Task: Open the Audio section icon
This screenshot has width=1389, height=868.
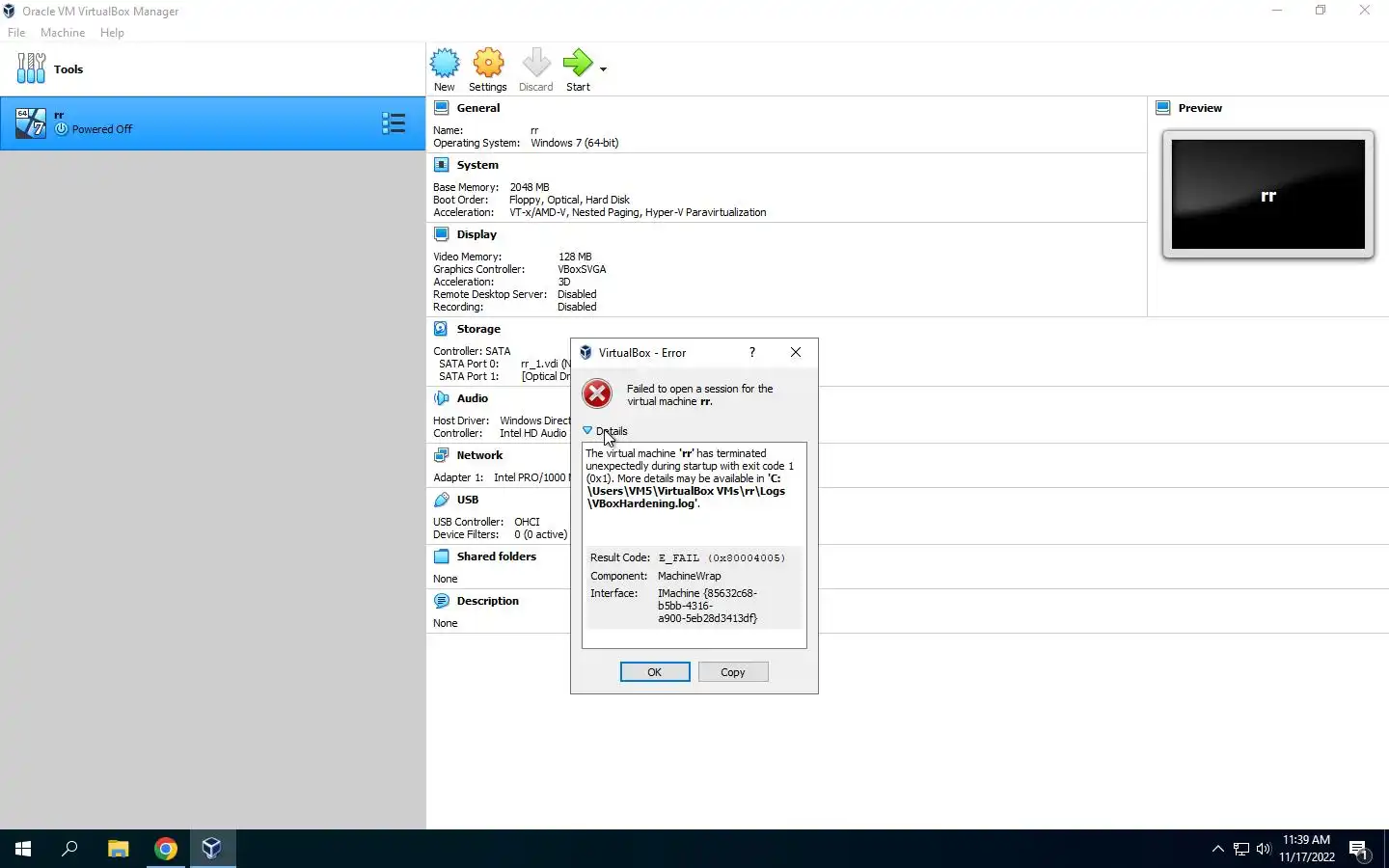Action: [x=442, y=398]
